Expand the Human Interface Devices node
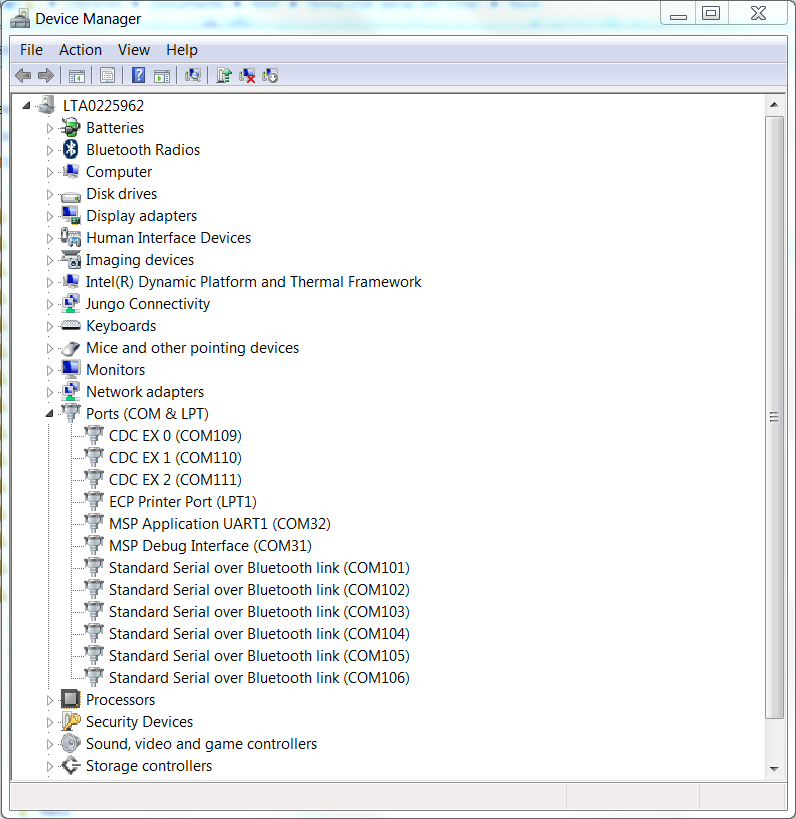Image resolution: width=796 pixels, height=819 pixels. click(50, 238)
